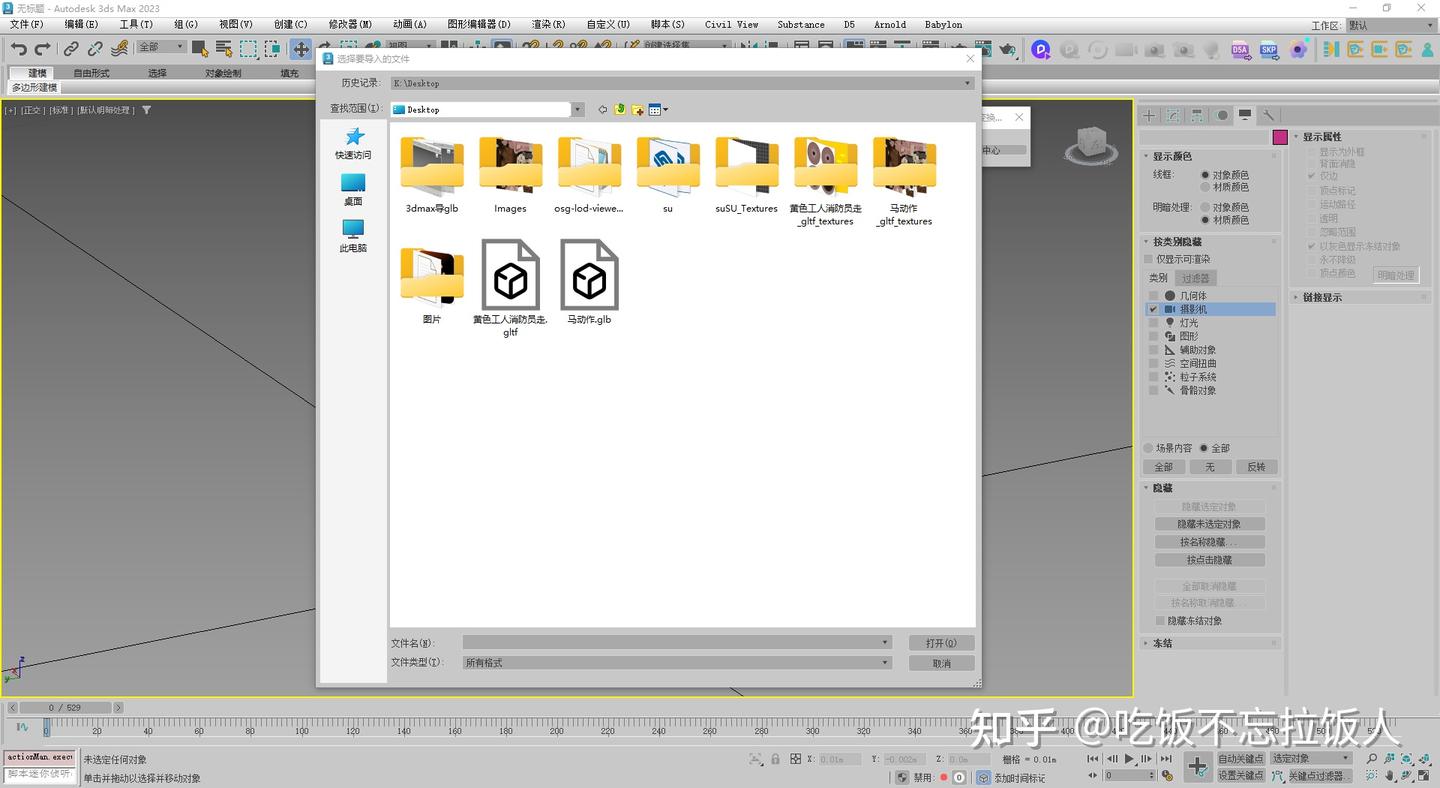Click the Pan View hand control

click(x=1389, y=775)
